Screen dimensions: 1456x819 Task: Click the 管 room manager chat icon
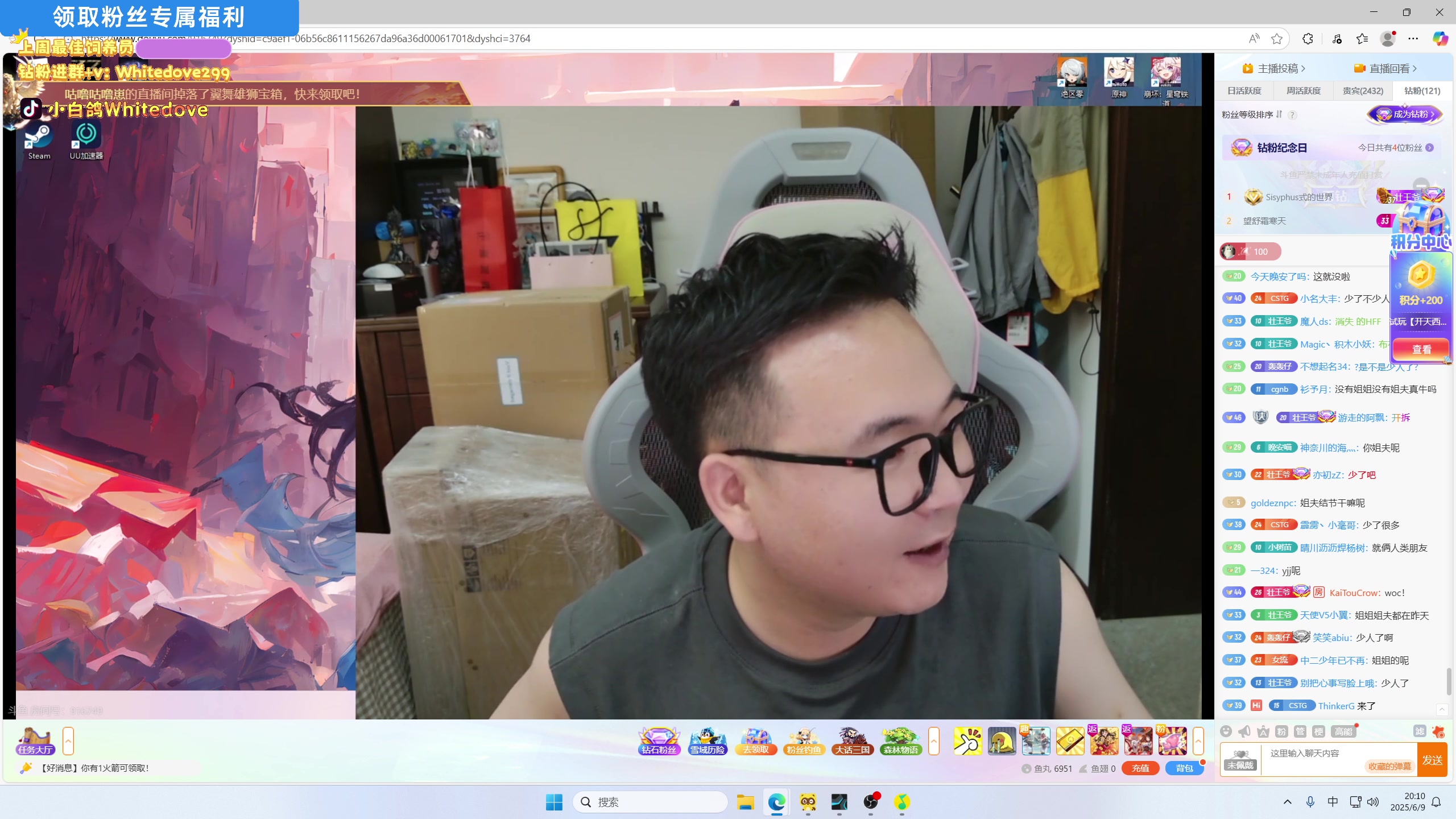[x=1300, y=731]
